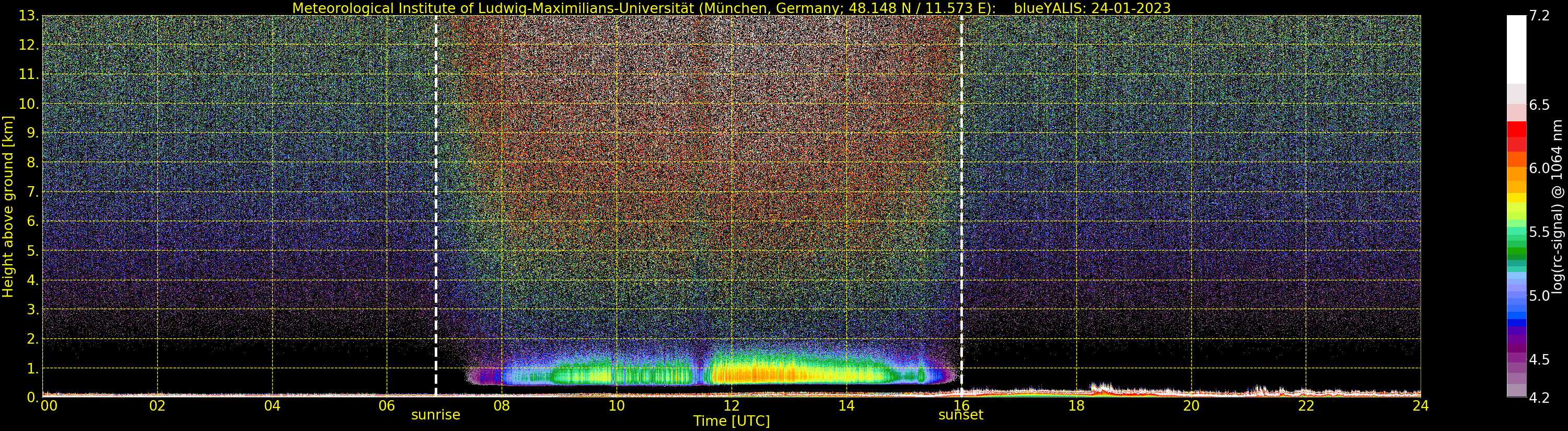The height and width of the screenshot is (431, 1568).
Task: Click the time axis tick "10"
Action: (x=617, y=405)
